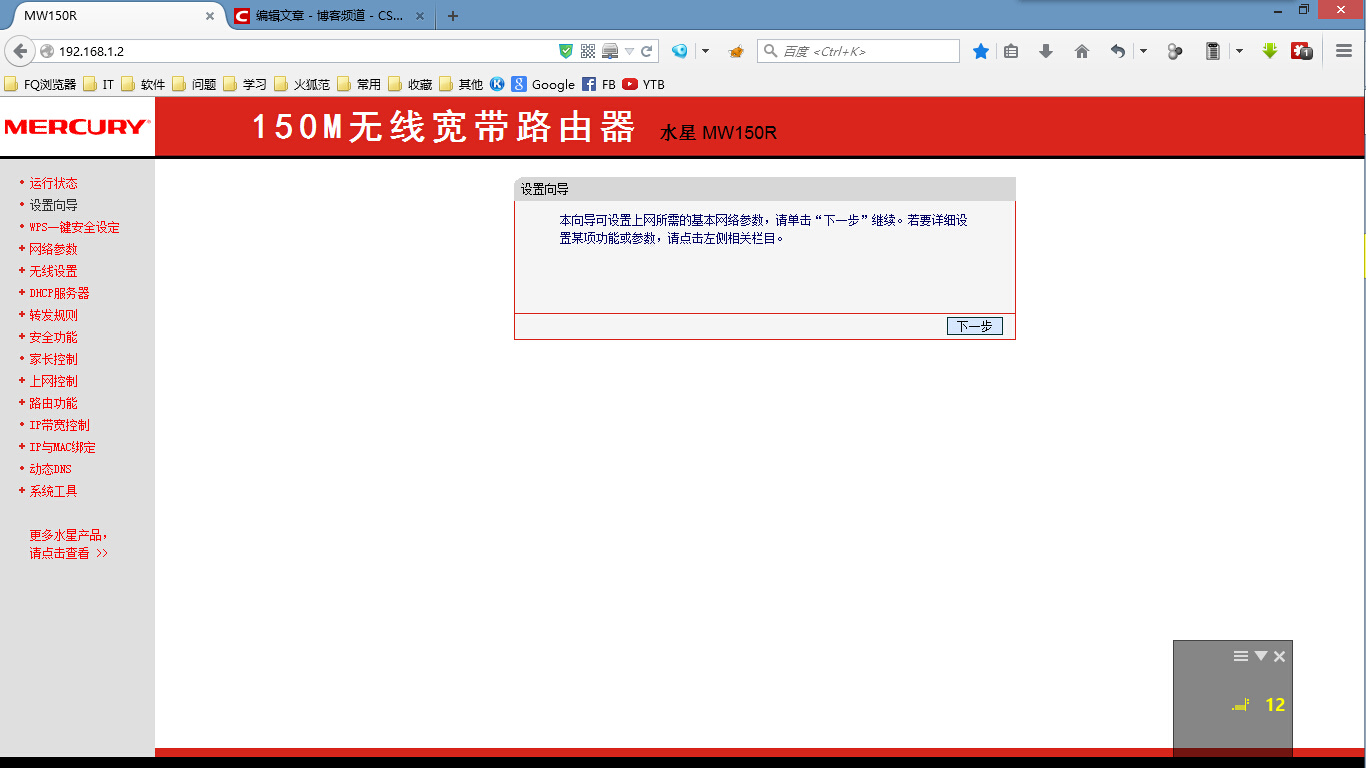Open the blue K bookmark icon
The height and width of the screenshot is (768, 1366).
click(497, 84)
